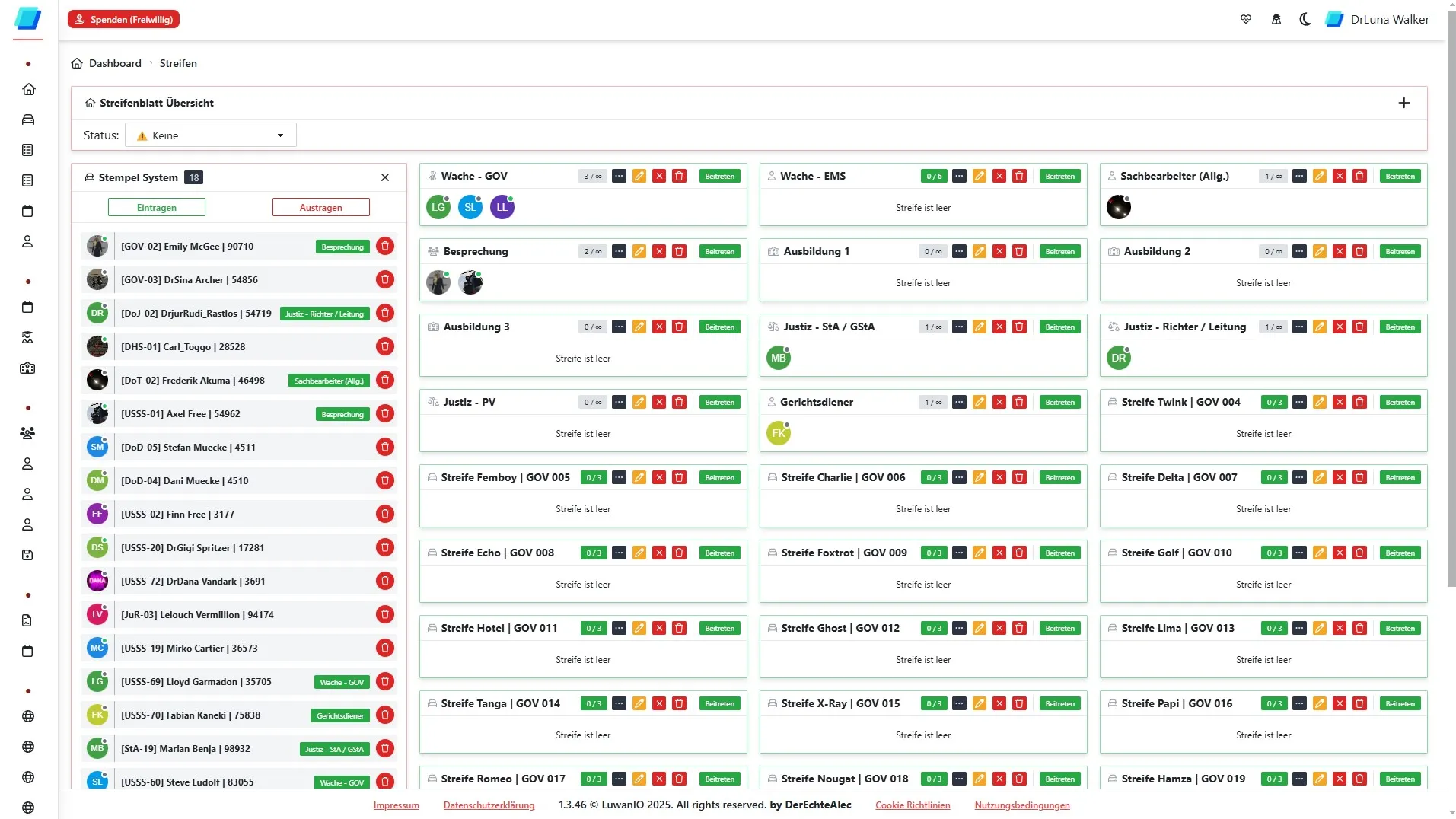Click the group icon in the sidebar
The width and height of the screenshot is (1456, 819).
28,433
